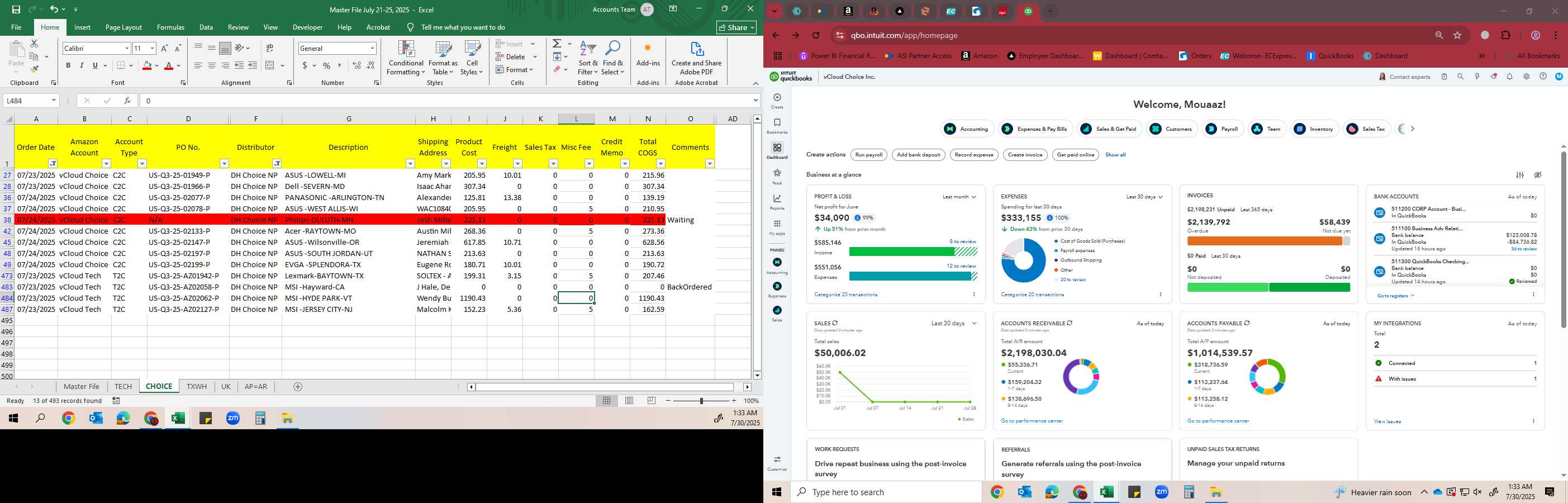Screen dimensions: 1568x503
Task: Open Feed in QuickBooks sidebar
Action: click(x=777, y=177)
